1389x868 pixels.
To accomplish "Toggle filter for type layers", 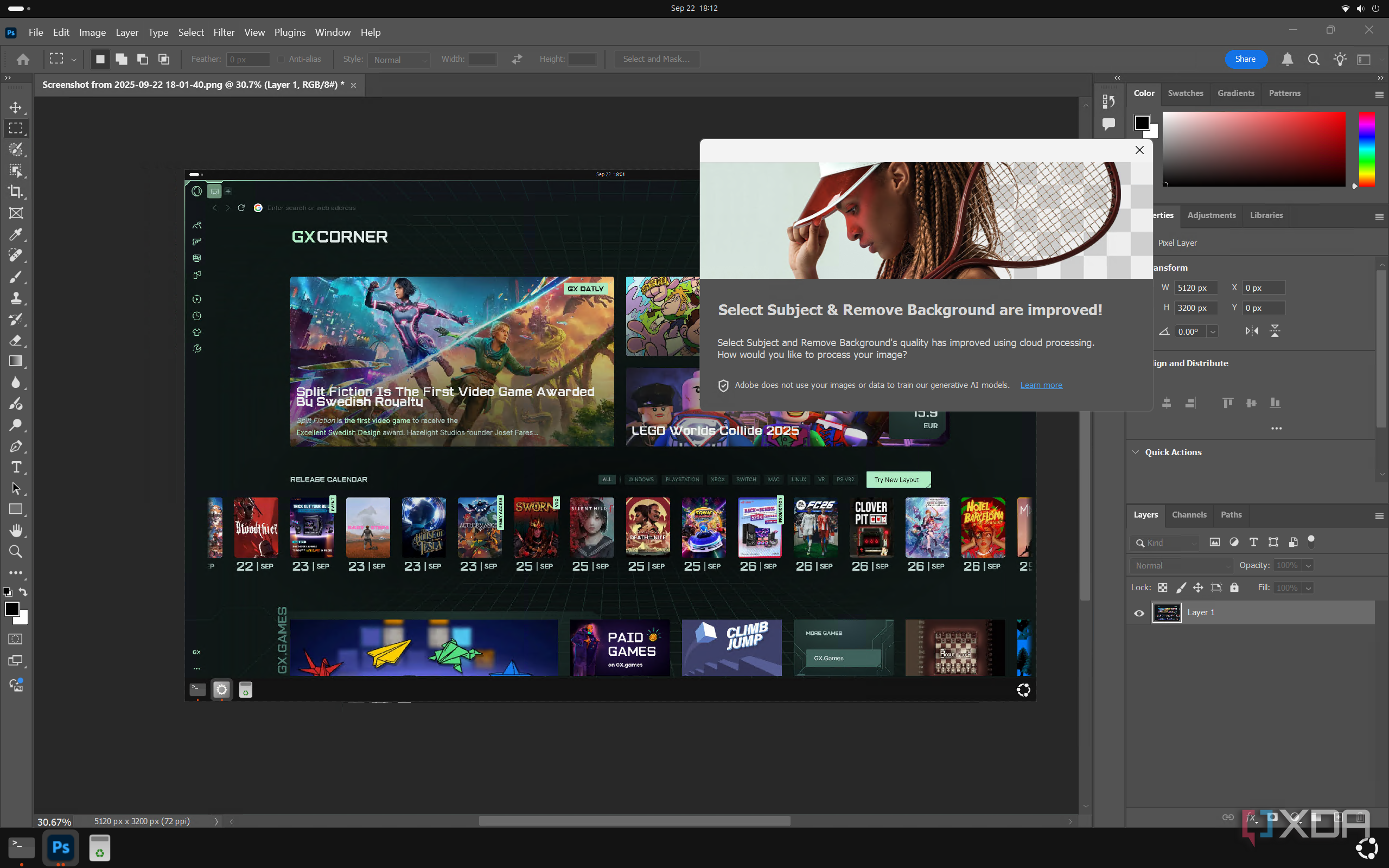I will tap(1253, 542).
